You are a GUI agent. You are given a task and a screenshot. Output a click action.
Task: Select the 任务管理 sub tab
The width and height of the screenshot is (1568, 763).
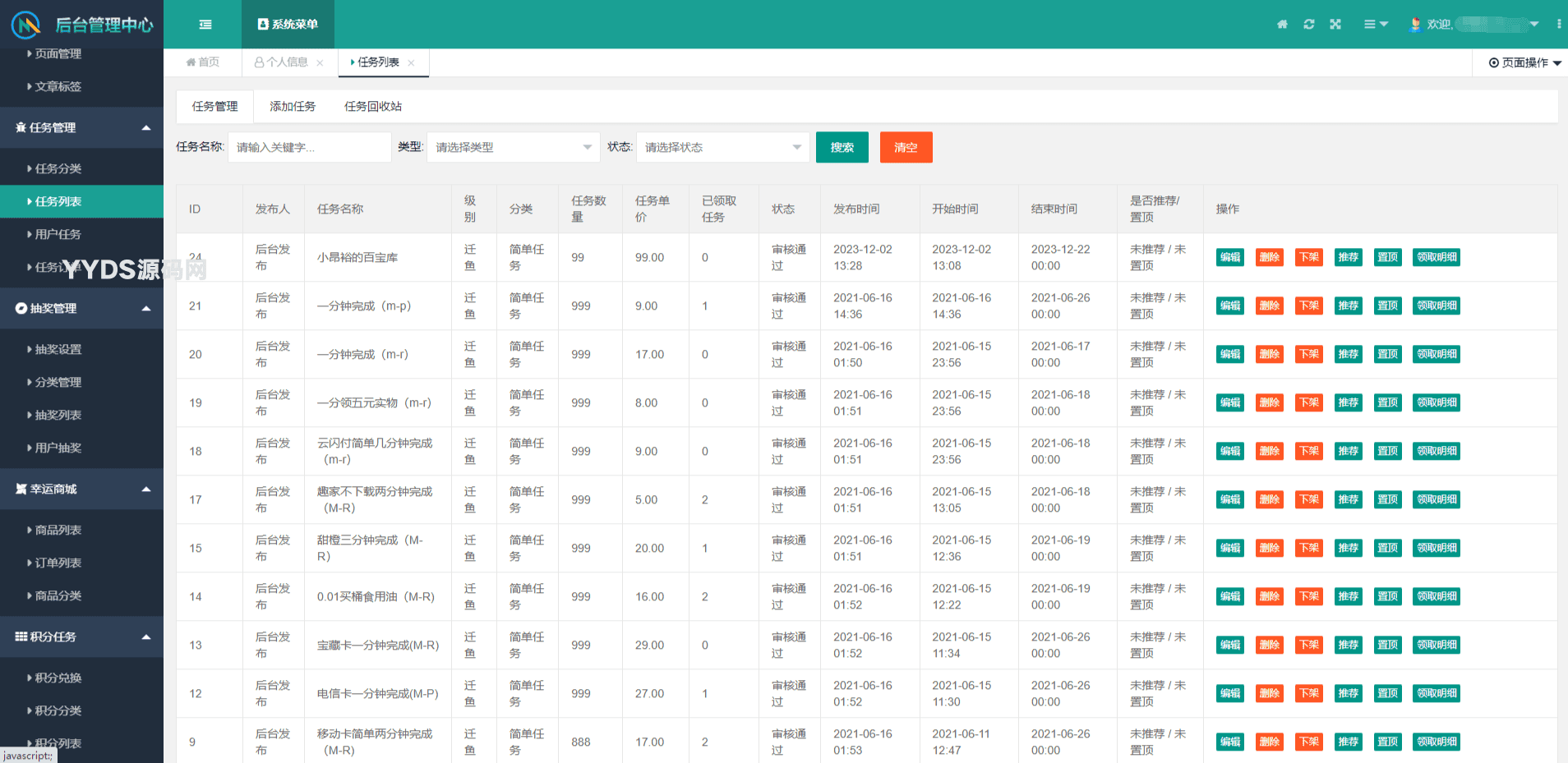[x=215, y=107]
